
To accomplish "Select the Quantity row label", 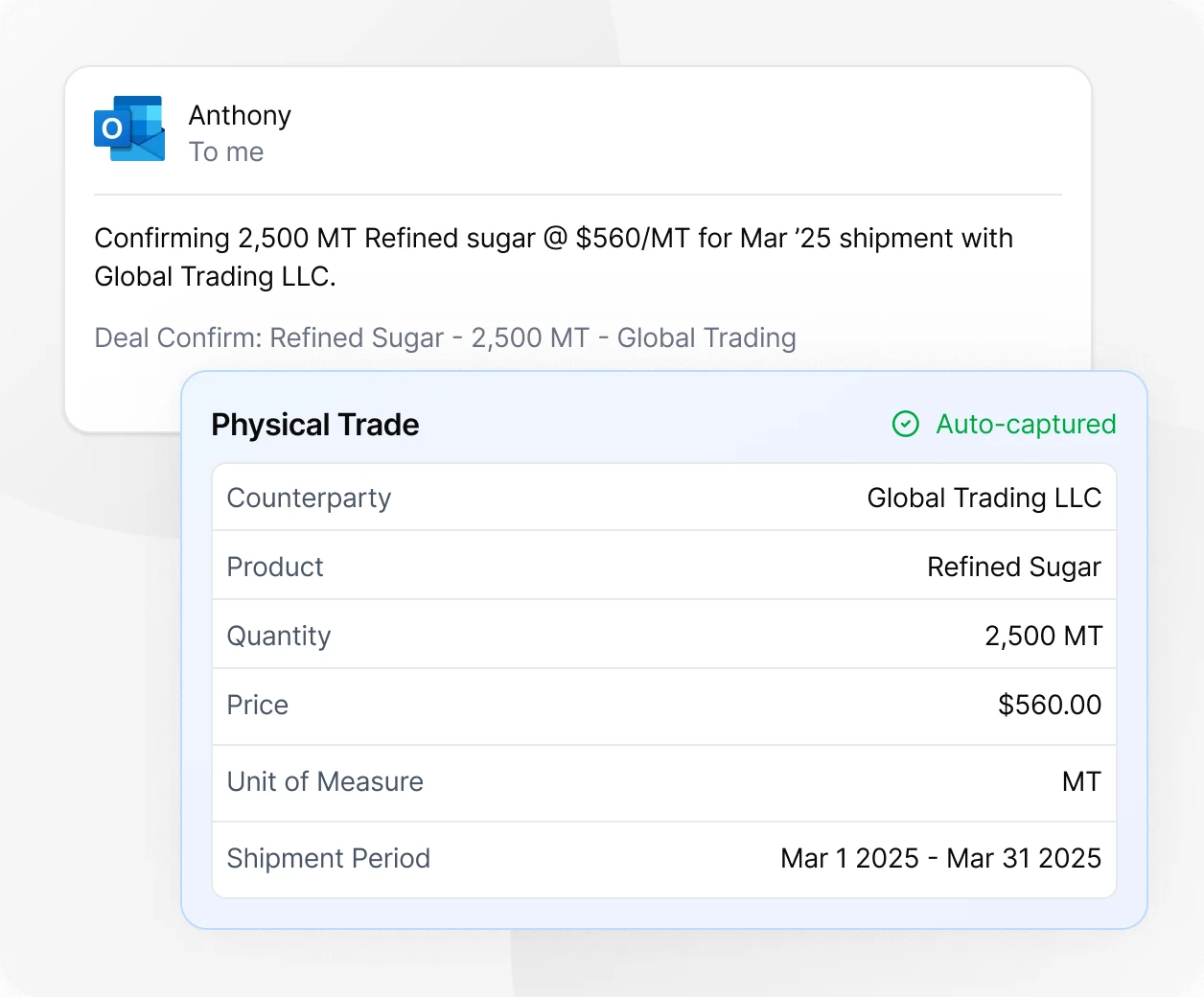I will [279, 636].
